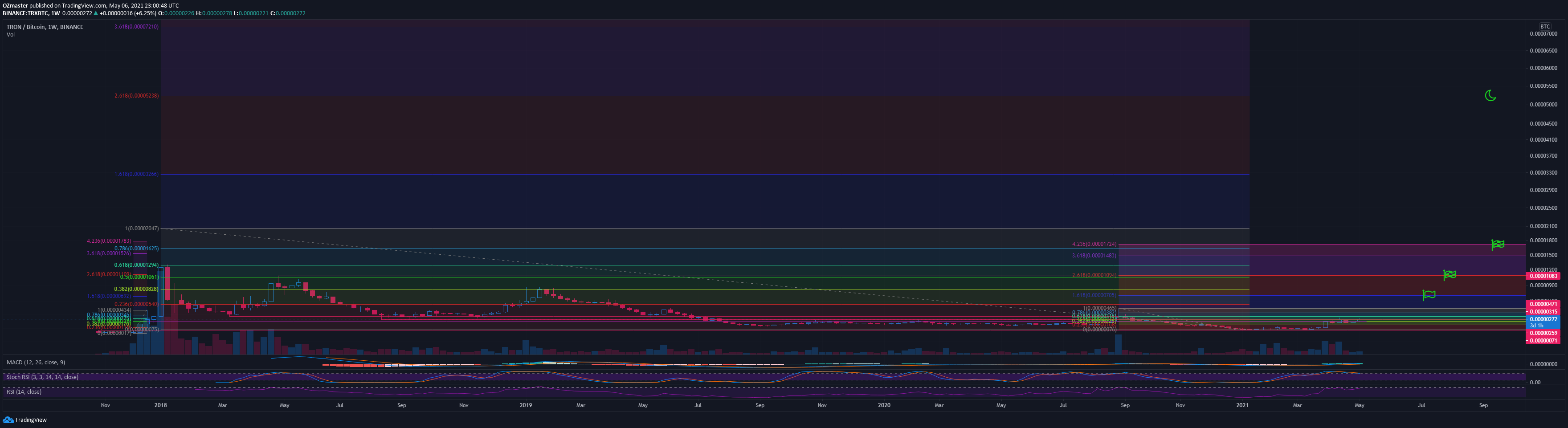Click the 1(0.00002047) Fibonacci label
The height and width of the screenshot is (428, 1568).
point(142,228)
